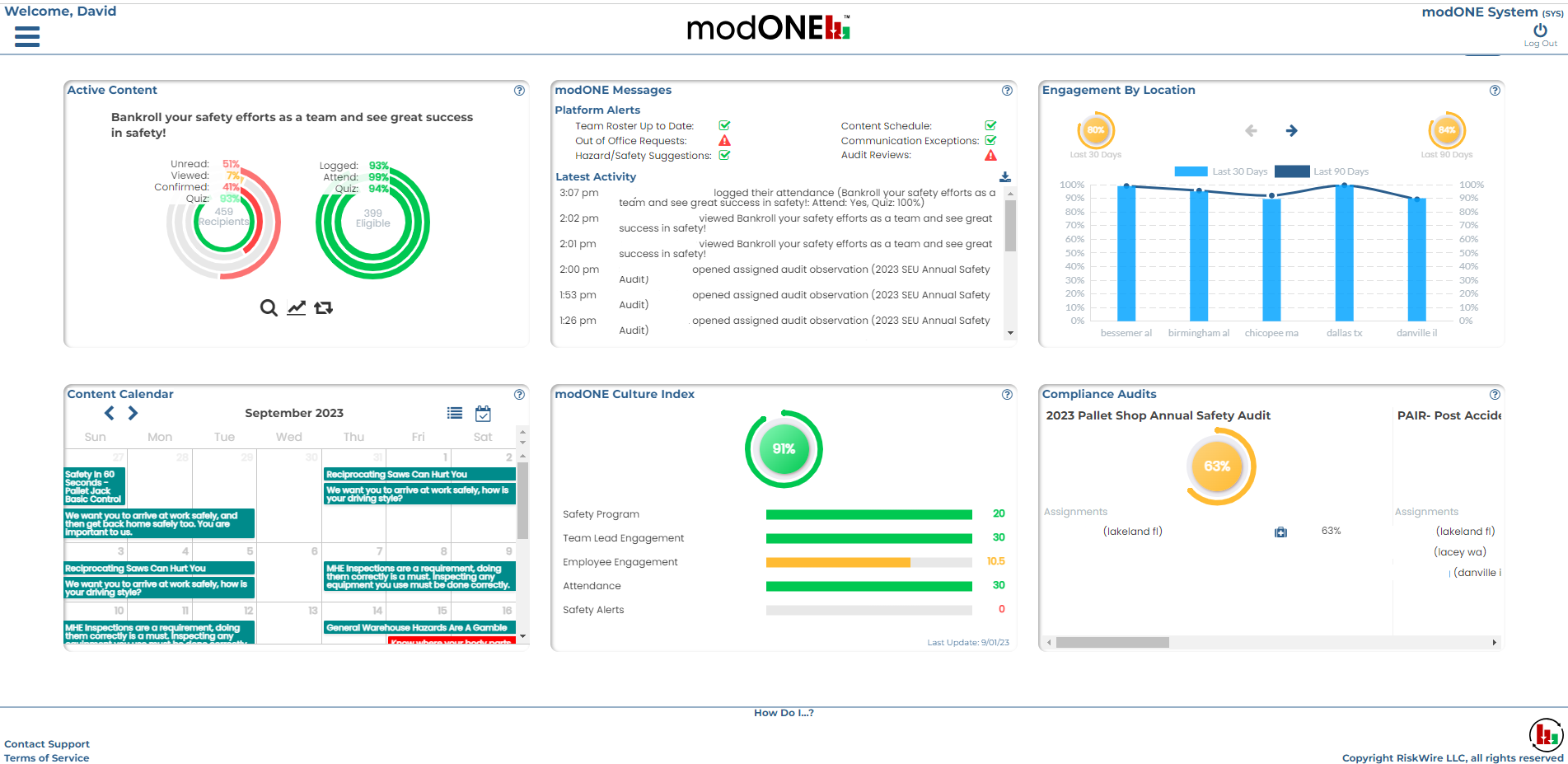This screenshot has height=764, width=1568.
Task: Click the 91% Culture Index gauge
Action: (784, 449)
